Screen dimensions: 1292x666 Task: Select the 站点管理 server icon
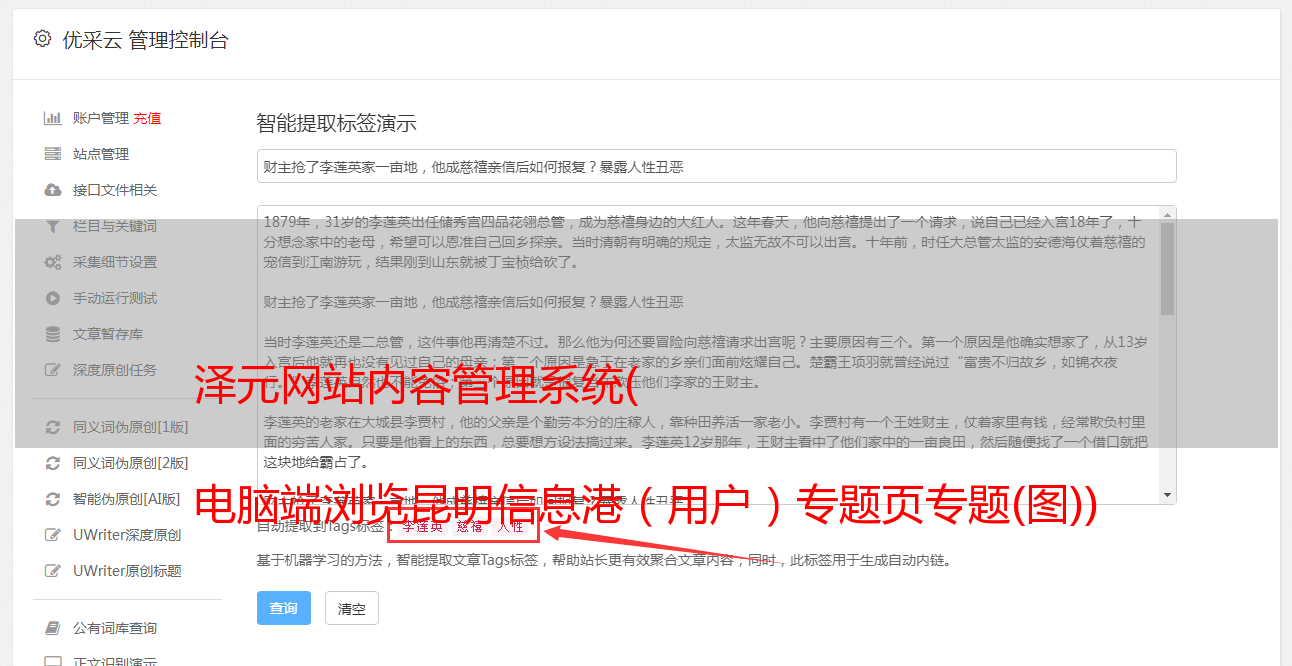point(53,154)
